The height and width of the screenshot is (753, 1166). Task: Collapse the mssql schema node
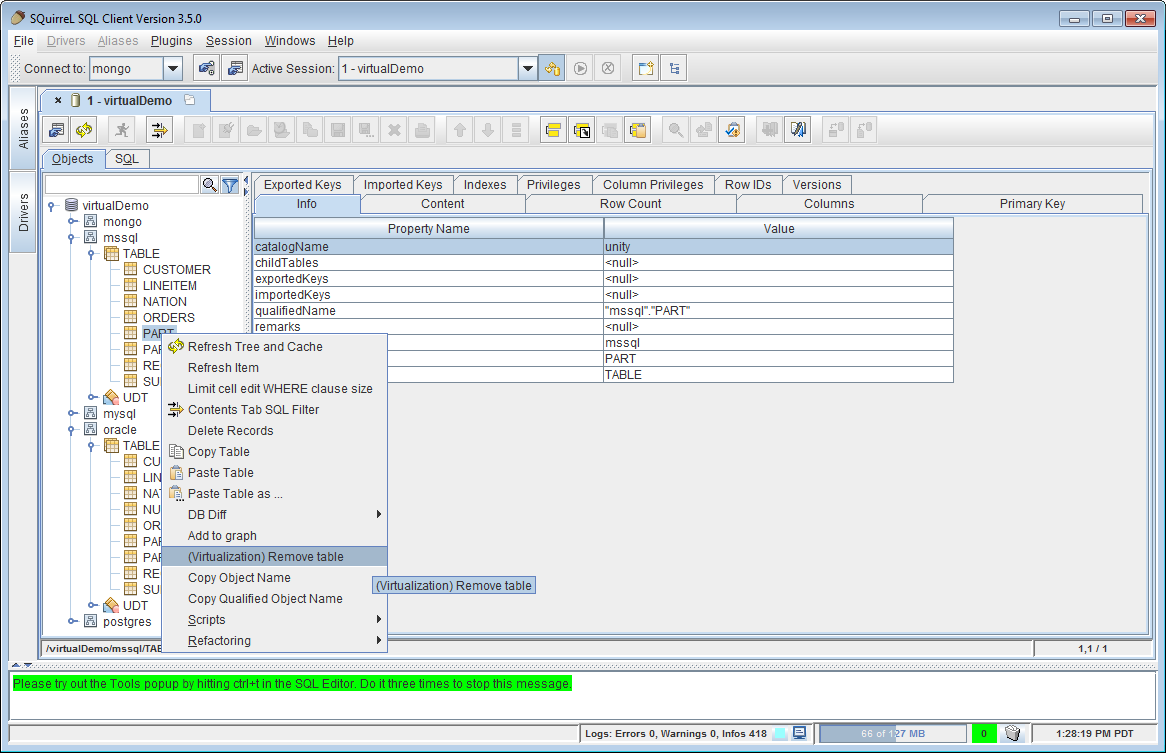(72, 238)
